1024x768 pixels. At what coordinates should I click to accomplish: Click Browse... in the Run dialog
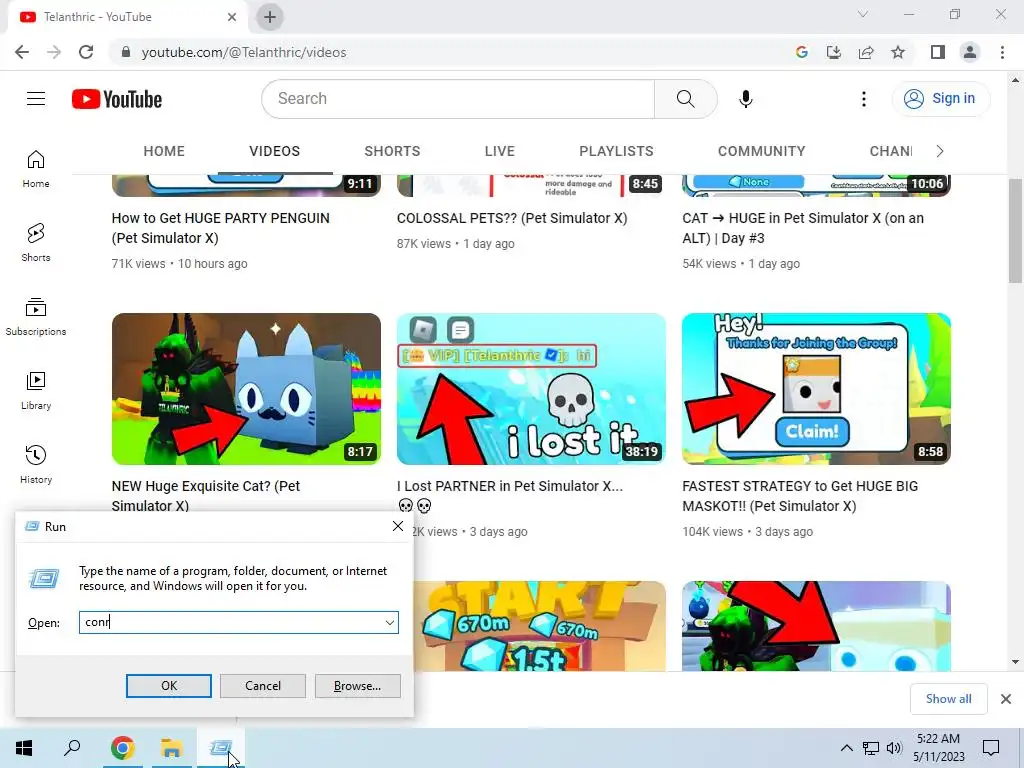point(357,686)
